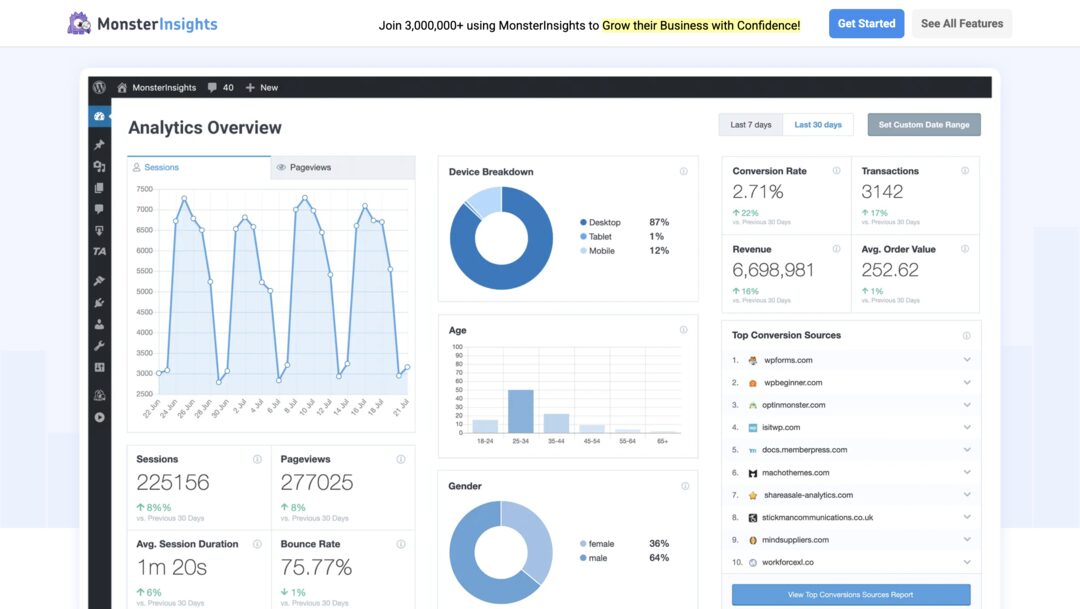Select the Last 30 days range
Viewport: 1080px width, 609px height.
coord(817,125)
